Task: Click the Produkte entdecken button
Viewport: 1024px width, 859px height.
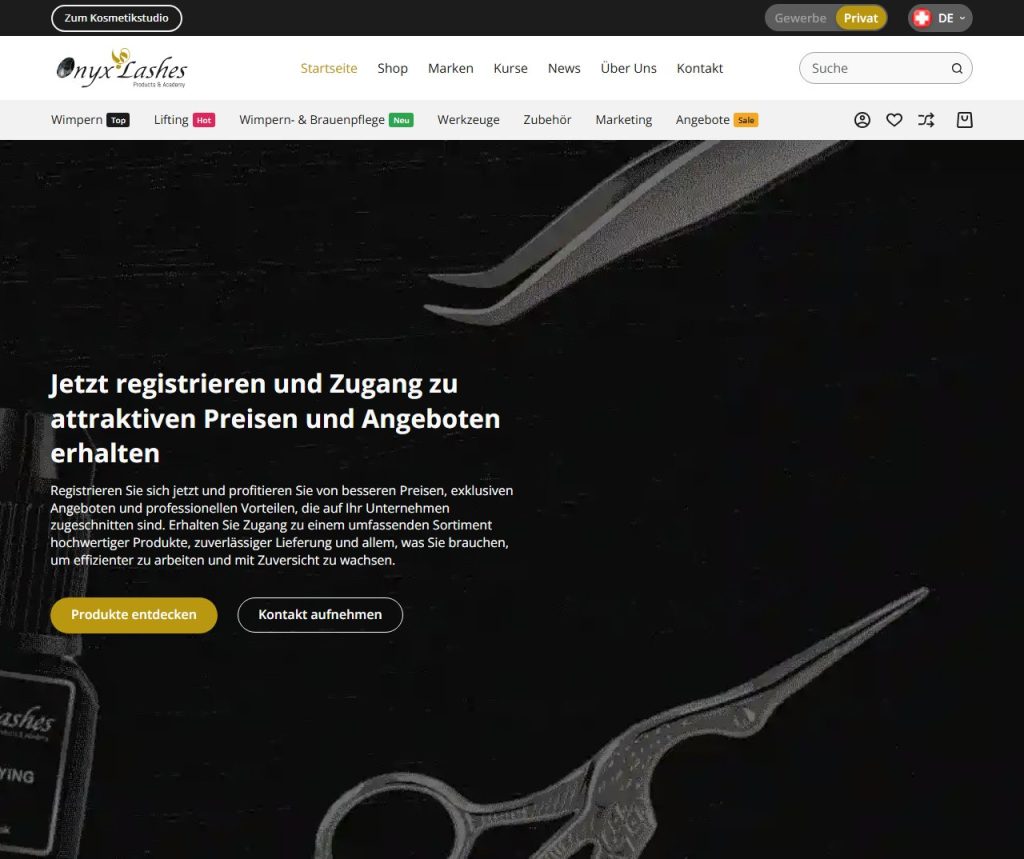Action: click(134, 615)
